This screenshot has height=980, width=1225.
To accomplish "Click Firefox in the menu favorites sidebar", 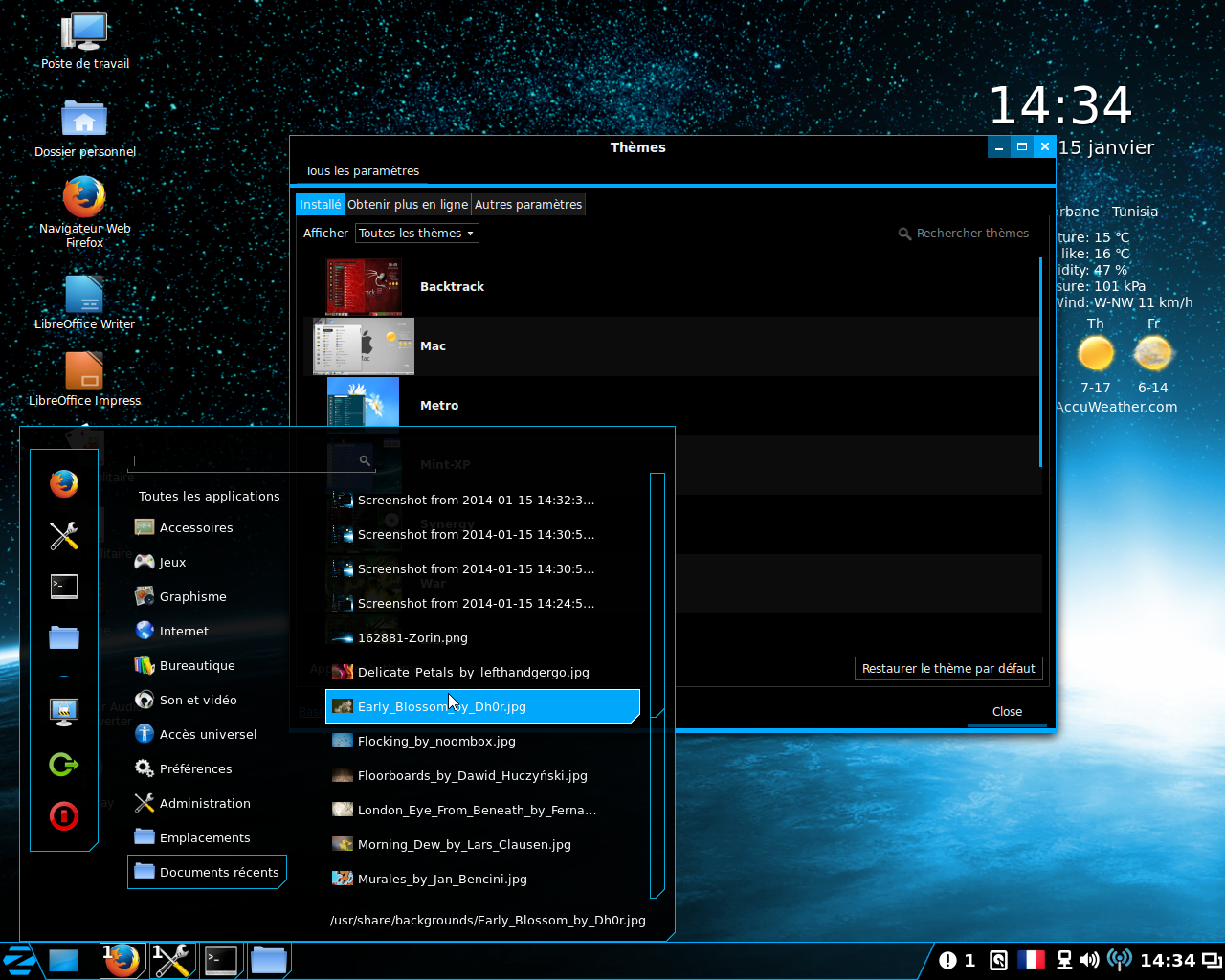I will point(64,483).
